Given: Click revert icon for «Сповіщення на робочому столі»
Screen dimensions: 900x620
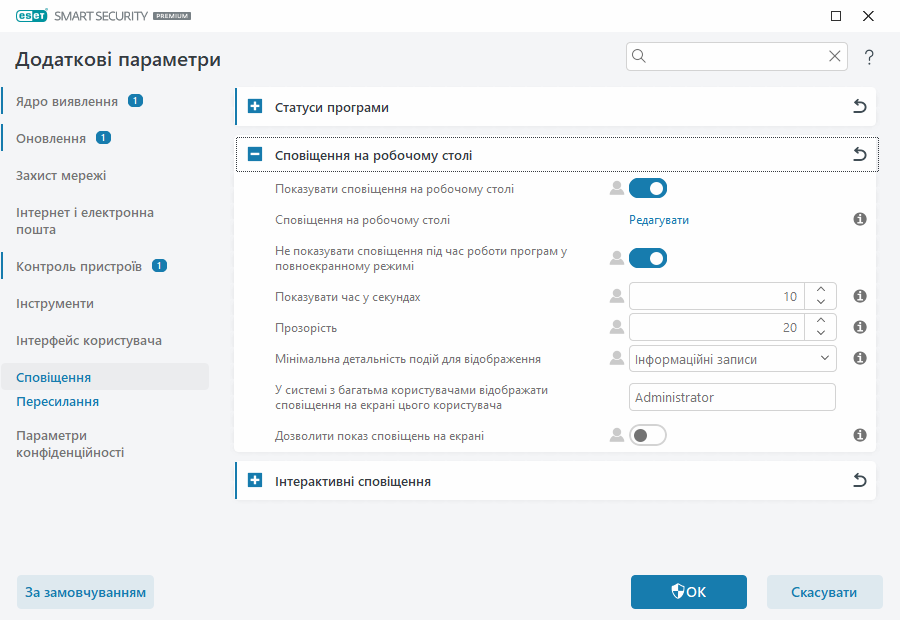Looking at the screenshot, I should coord(859,155).
